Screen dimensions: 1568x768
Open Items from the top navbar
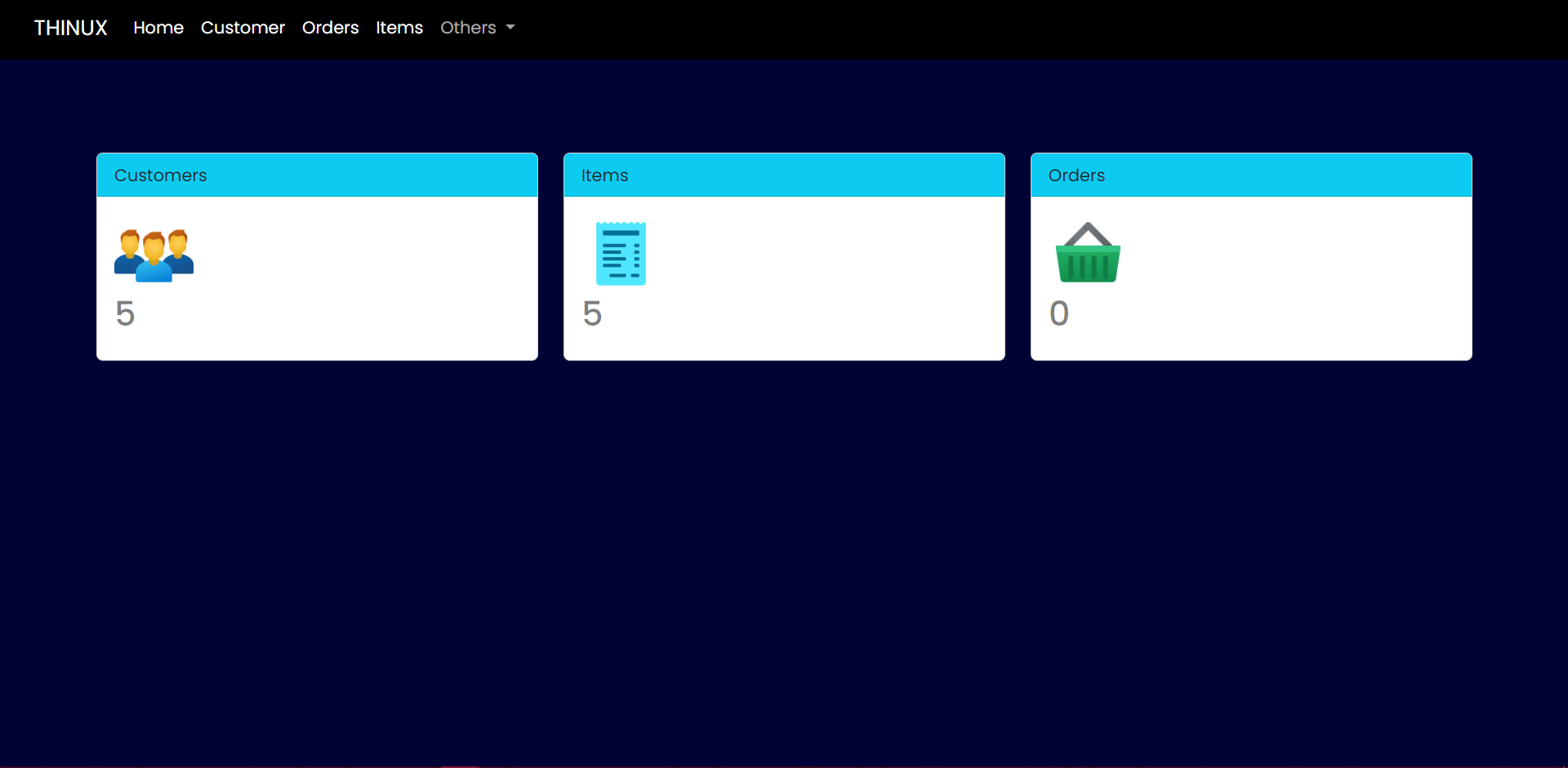point(399,28)
